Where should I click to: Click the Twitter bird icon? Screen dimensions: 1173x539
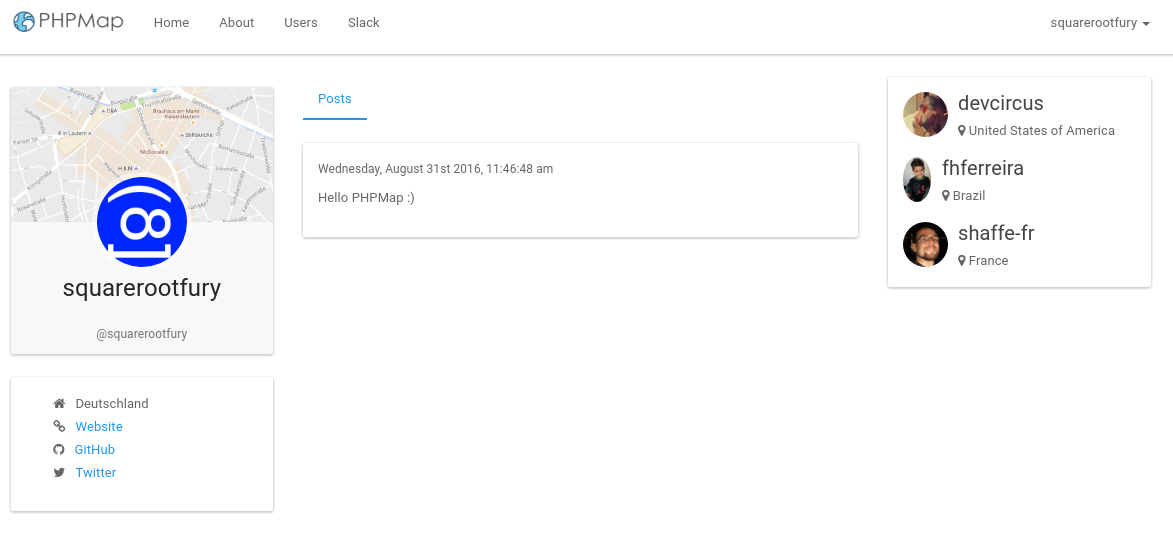click(x=59, y=473)
